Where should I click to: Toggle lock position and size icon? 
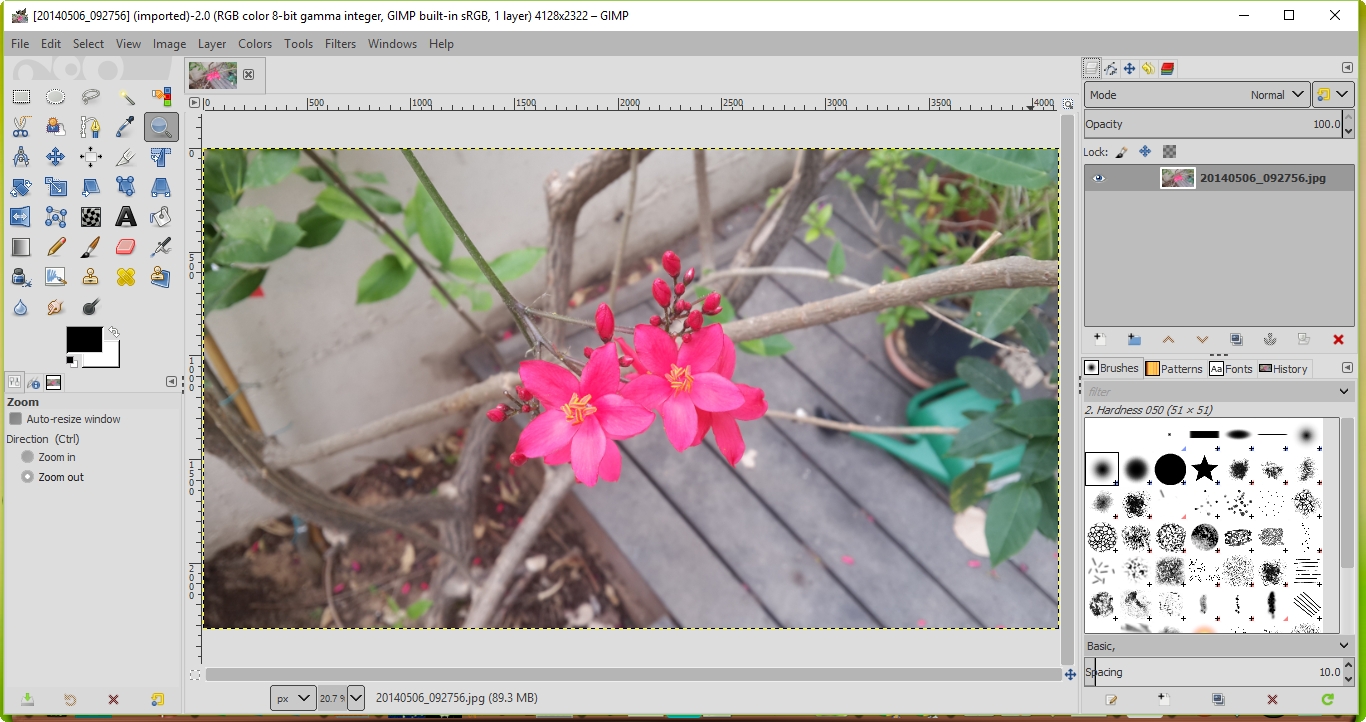1146,152
